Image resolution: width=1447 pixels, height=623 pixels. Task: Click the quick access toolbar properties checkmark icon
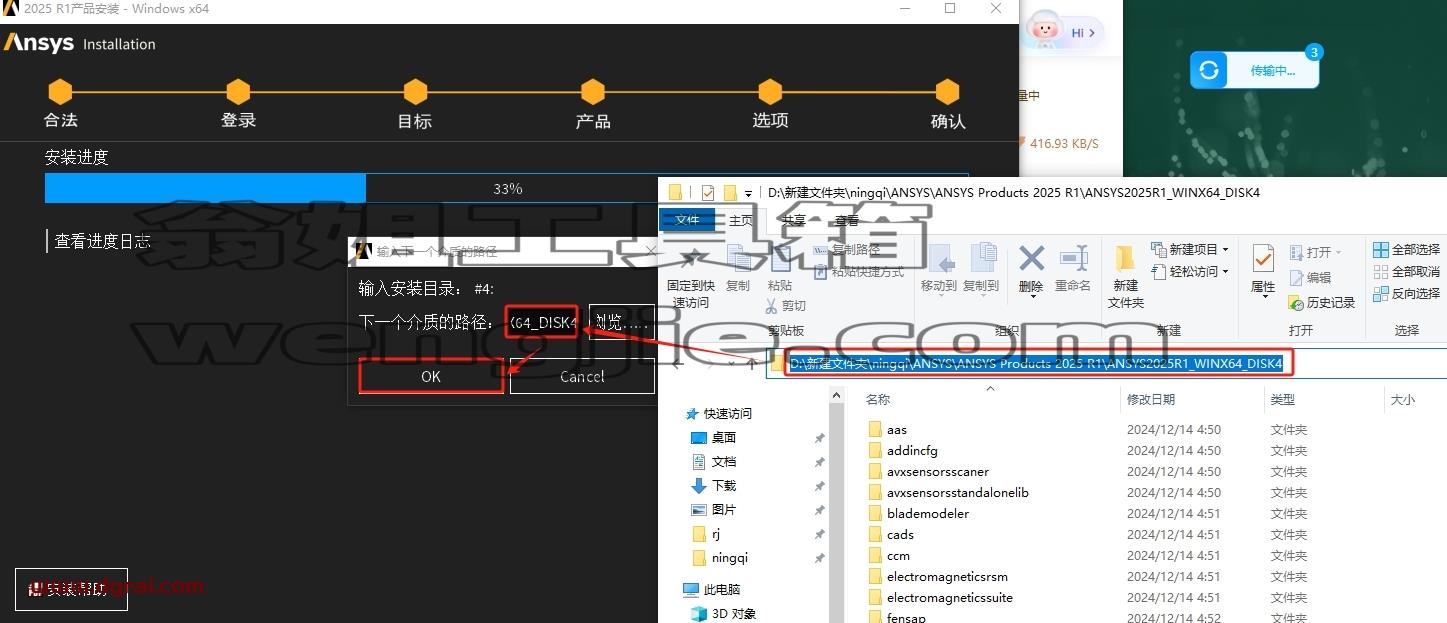pyautogui.click(x=708, y=192)
